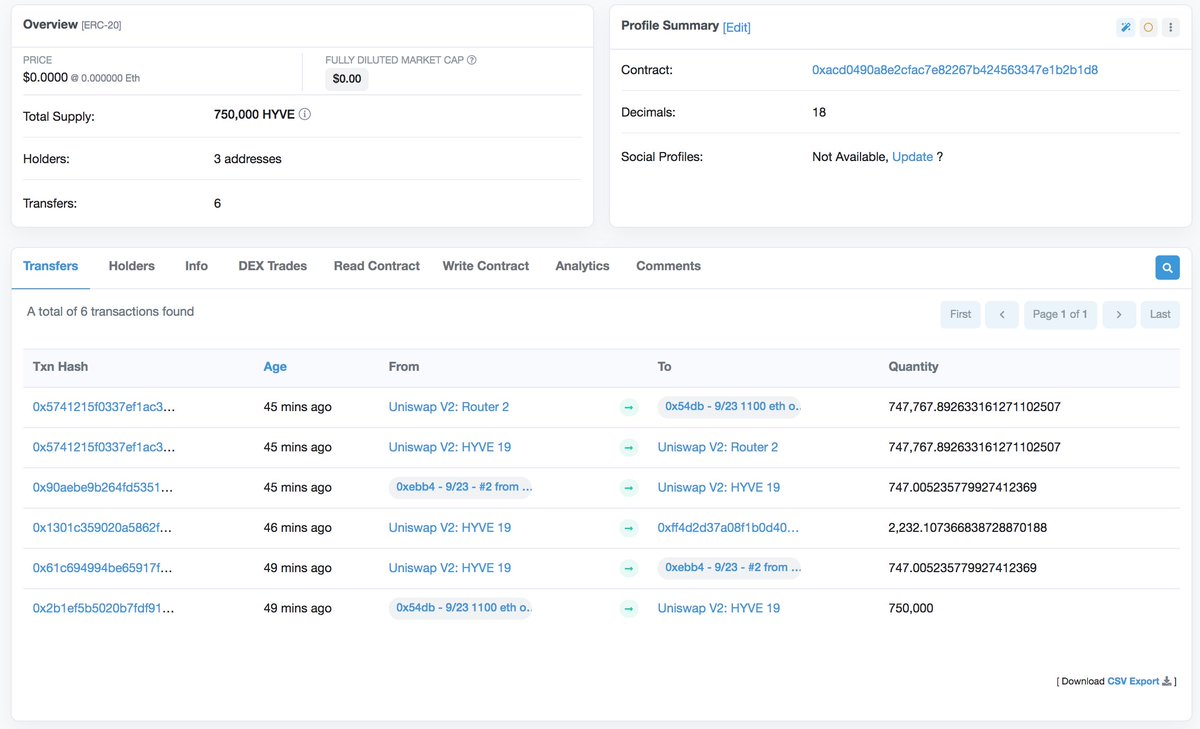Click the Last page button
1200x729 pixels.
click(x=1160, y=314)
